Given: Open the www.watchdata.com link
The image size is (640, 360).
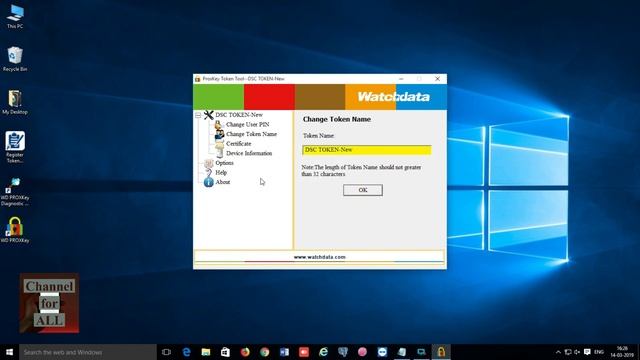Looking at the screenshot, I should [320, 257].
